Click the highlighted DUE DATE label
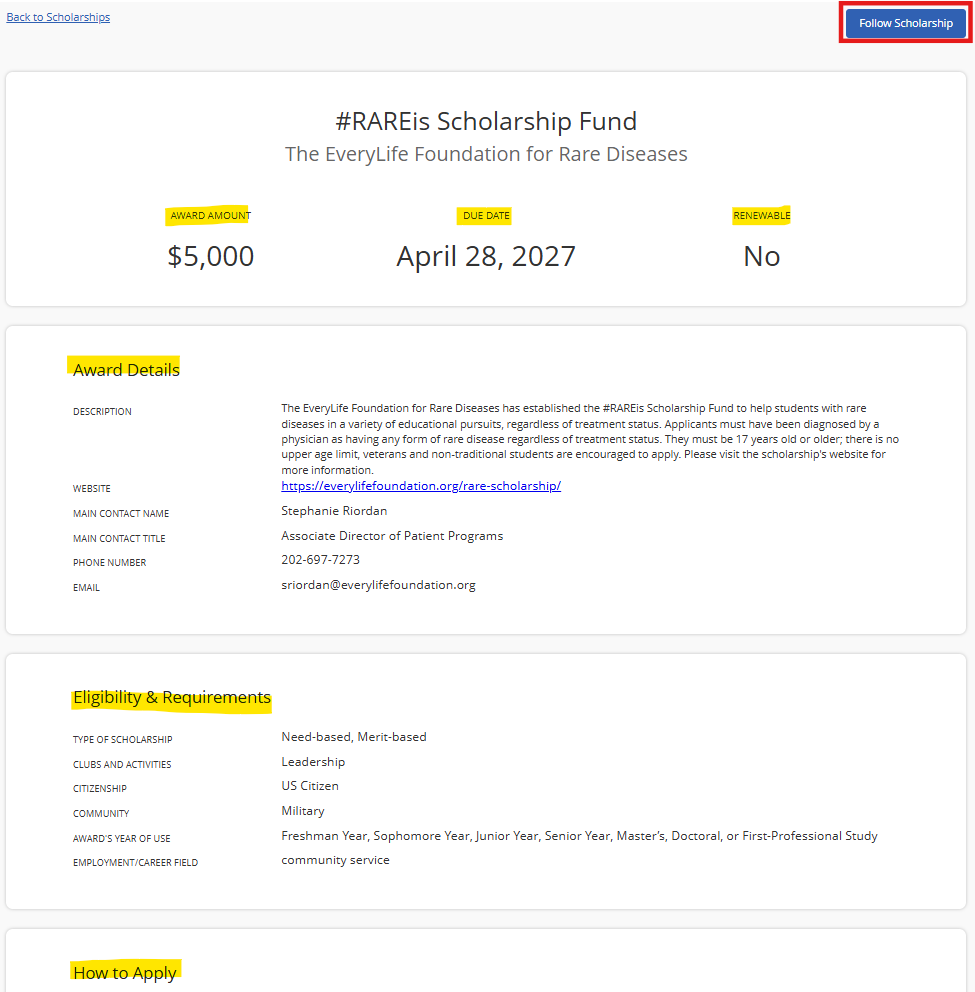The image size is (975, 992). point(486,216)
